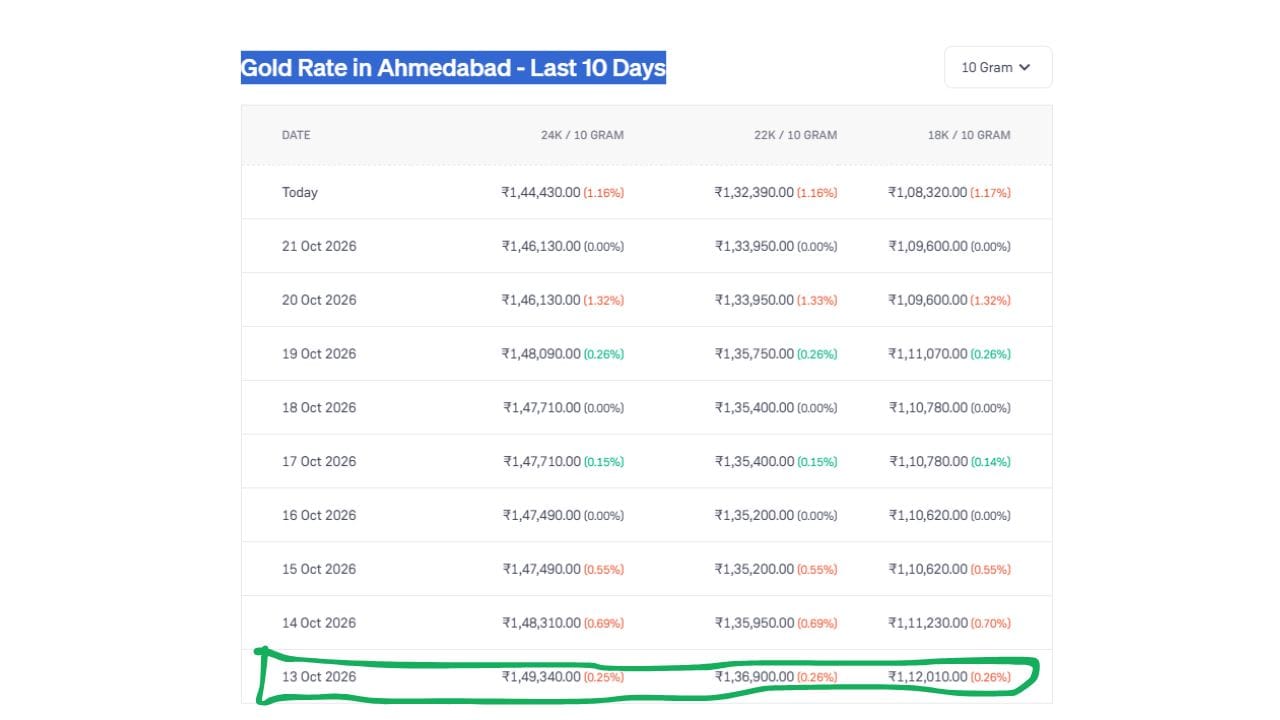Screen dimensions: 1280x720
Task: Click 18K price ₹1,08,320.00 for Today
Action: coord(928,192)
